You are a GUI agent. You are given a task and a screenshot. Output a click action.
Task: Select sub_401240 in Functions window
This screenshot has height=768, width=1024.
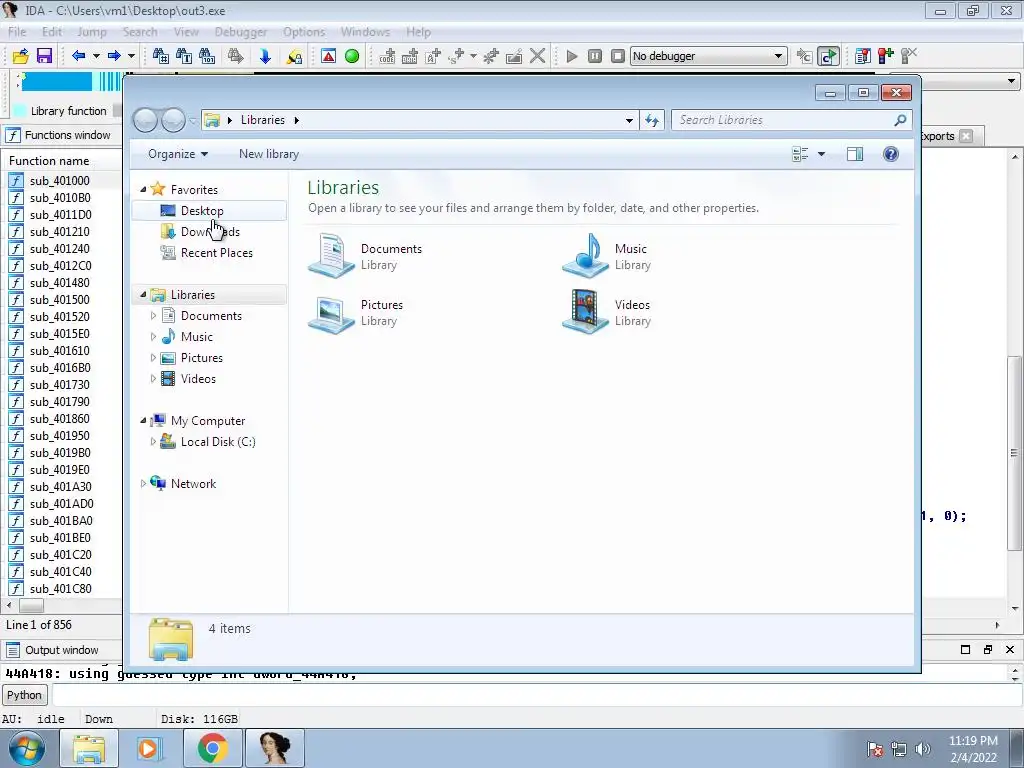(60, 249)
